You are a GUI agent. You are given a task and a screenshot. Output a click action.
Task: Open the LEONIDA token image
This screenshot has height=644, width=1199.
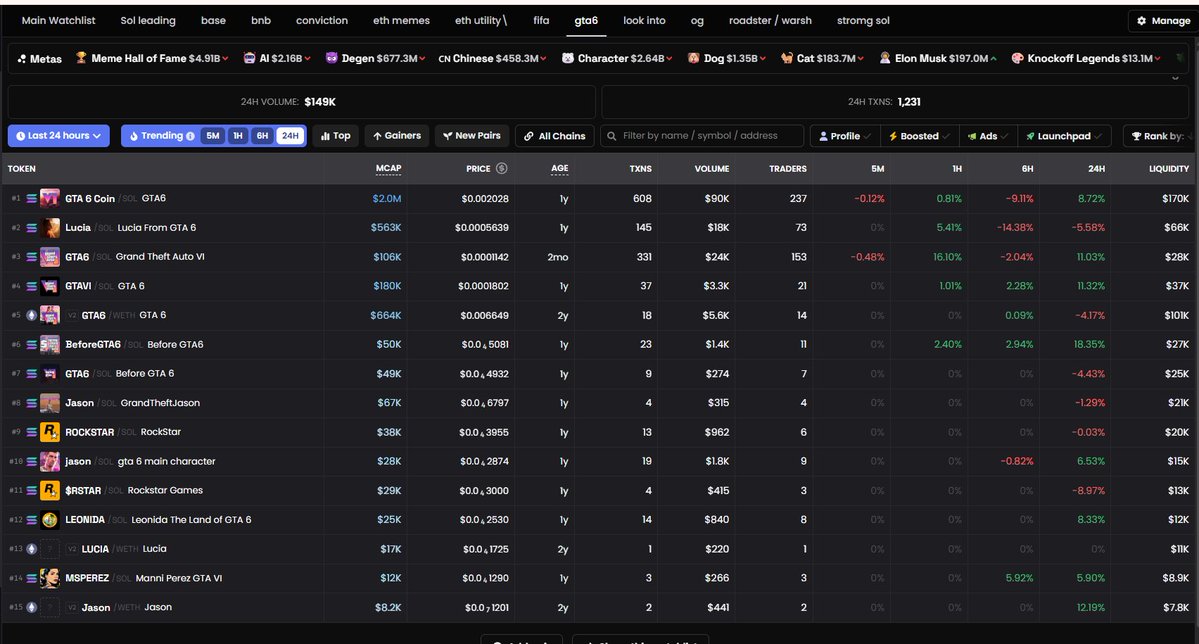pos(50,519)
